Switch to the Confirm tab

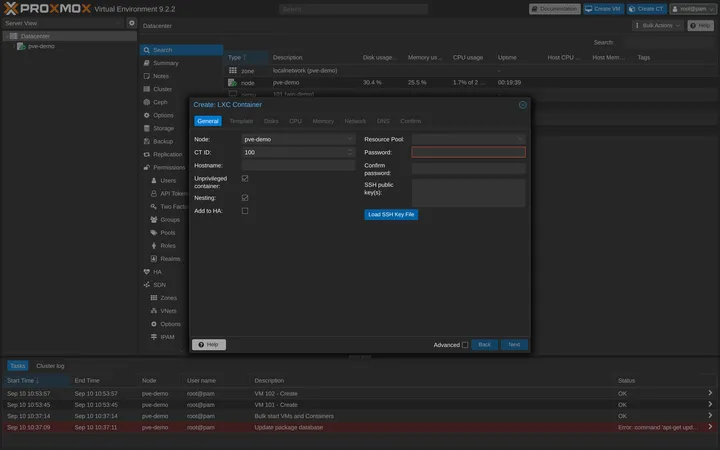click(411, 121)
